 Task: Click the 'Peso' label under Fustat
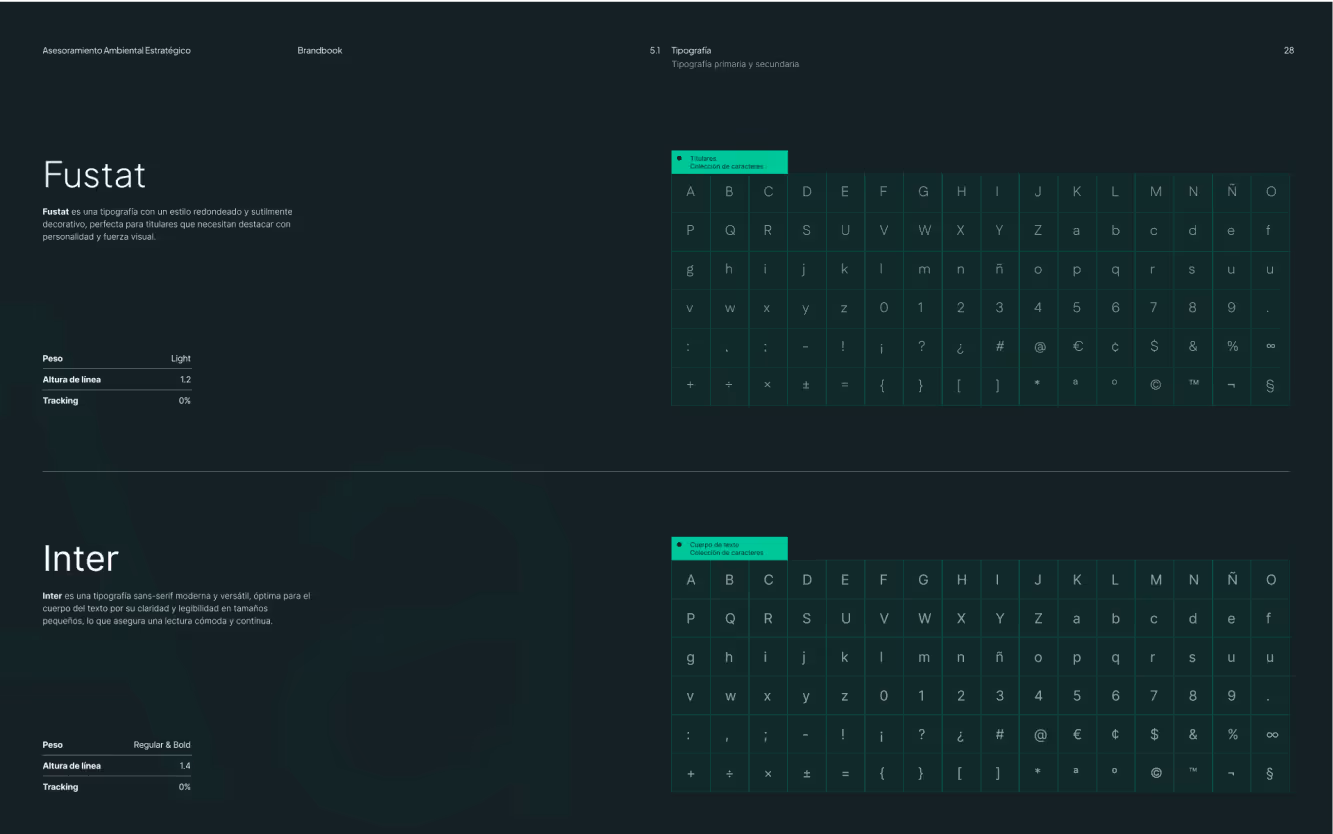coord(52,358)
